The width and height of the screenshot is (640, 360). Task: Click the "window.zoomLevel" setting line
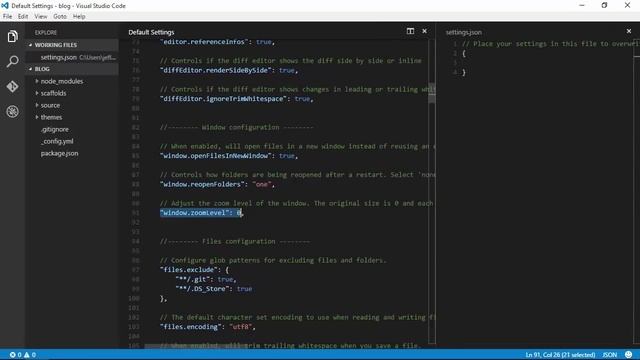[202, 213]
